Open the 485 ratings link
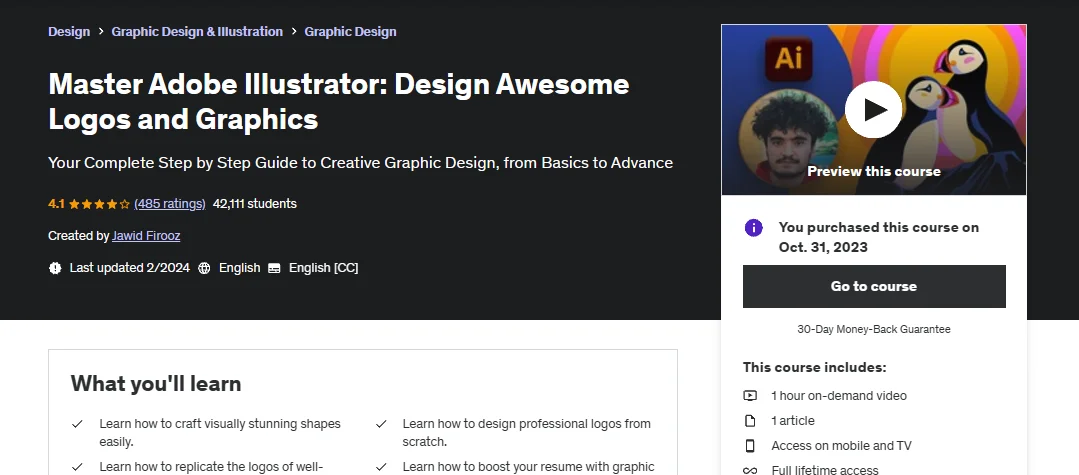This screenshot has height=475, width=1079. [170, 204]
